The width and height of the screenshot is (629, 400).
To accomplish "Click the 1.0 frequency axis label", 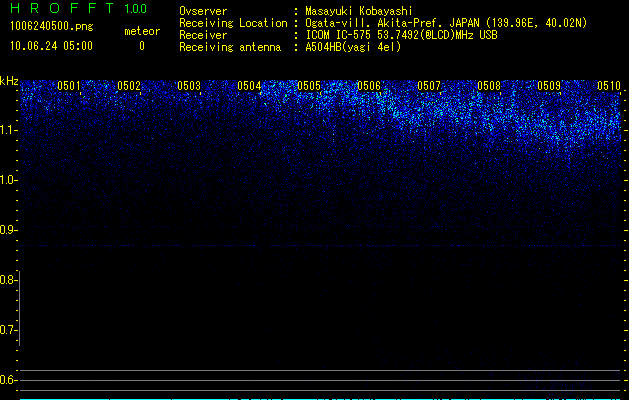I will [8, 180].
